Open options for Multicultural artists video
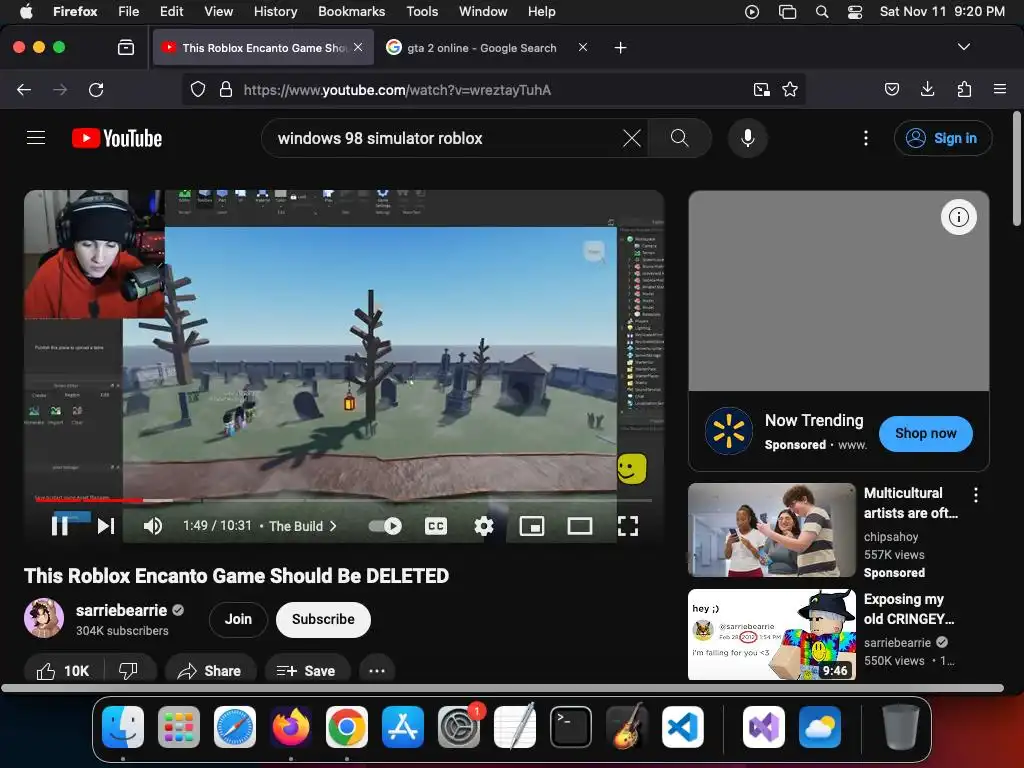Viewport: 1024px width, 768px height. coord(975,494)
